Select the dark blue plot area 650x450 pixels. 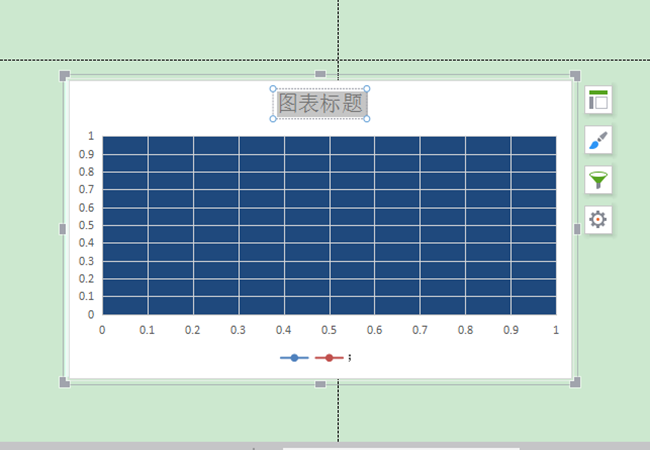pos(329,225)
